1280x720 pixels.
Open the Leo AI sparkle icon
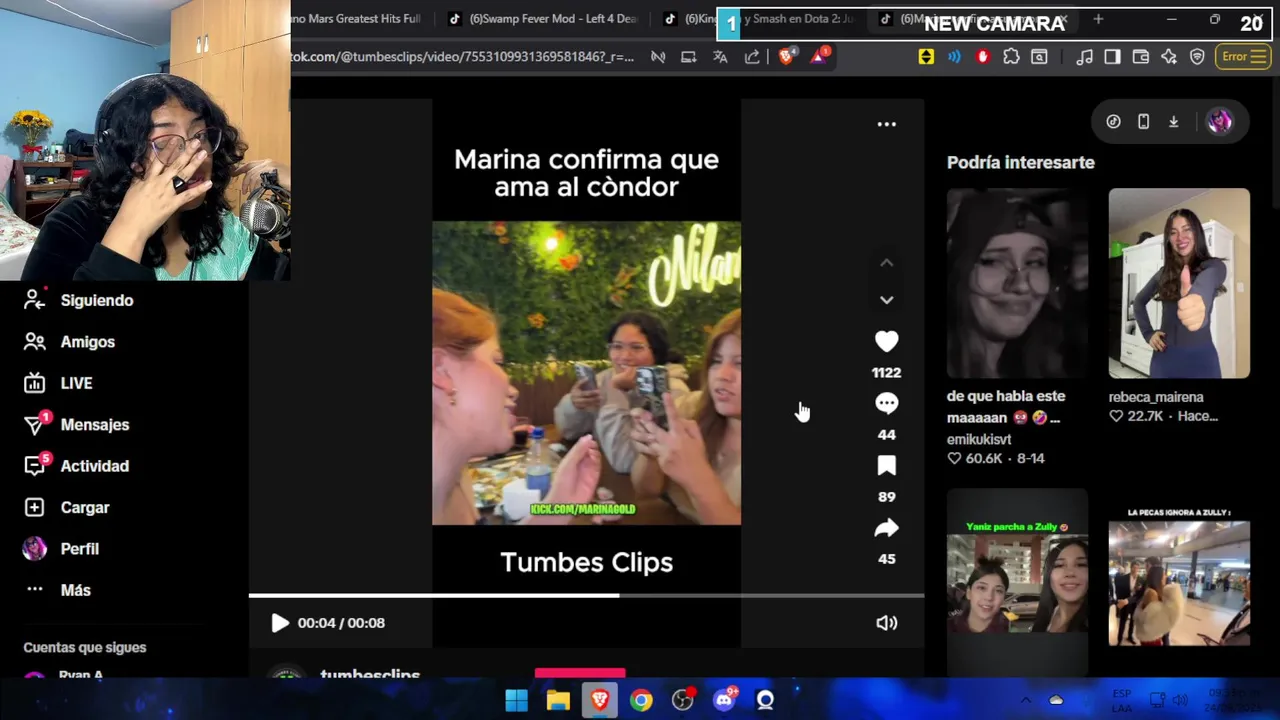coord(1168,57)
